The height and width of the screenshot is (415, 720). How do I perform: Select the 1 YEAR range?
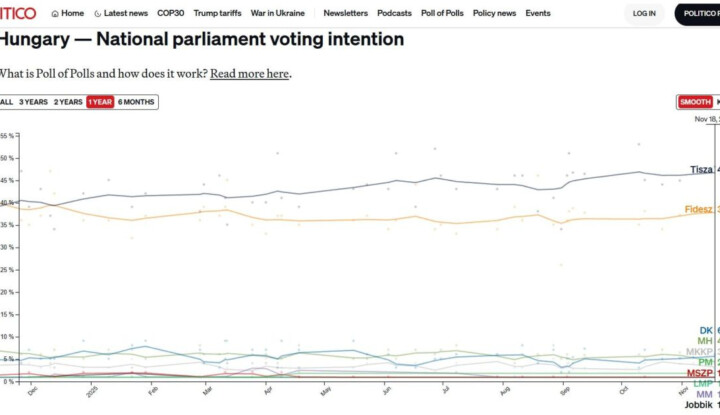100,102
